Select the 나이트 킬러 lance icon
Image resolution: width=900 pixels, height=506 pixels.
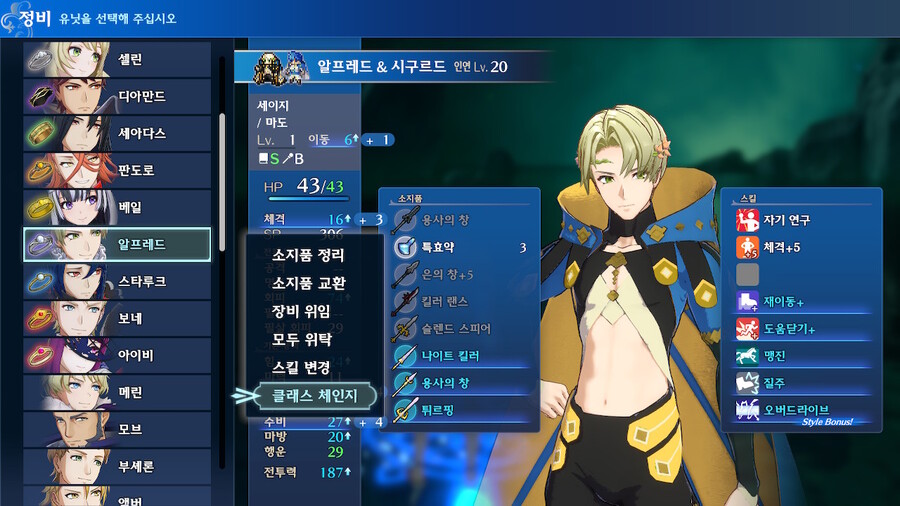point(405,356)
